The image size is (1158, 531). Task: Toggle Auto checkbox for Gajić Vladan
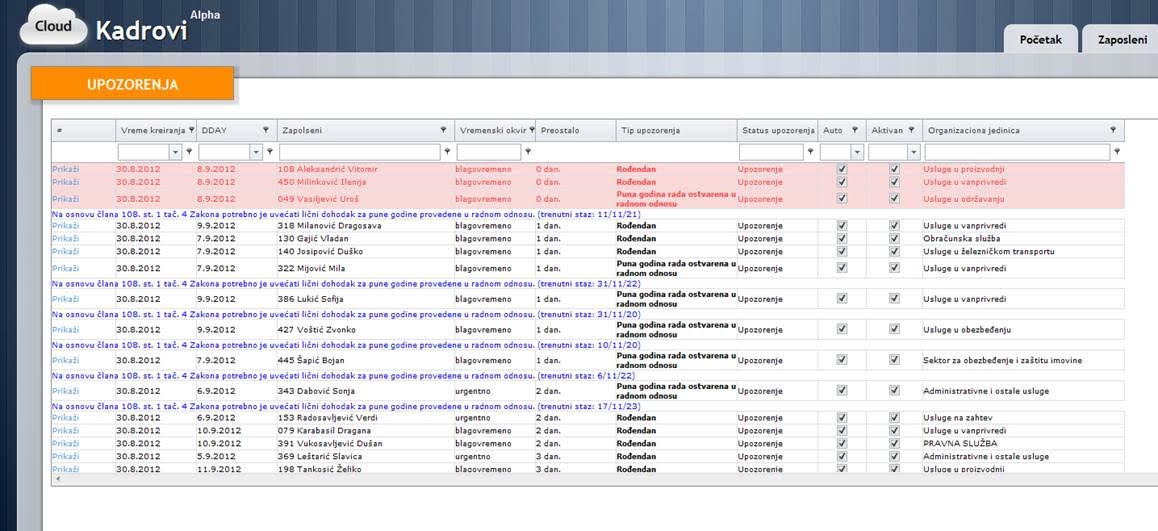[842, 239]
